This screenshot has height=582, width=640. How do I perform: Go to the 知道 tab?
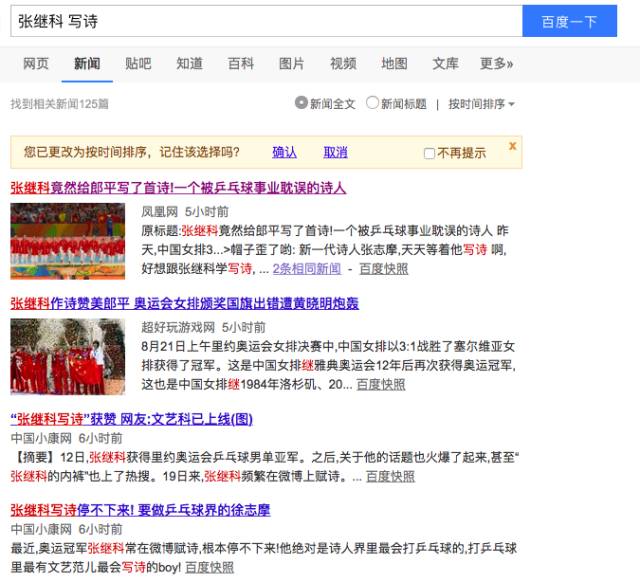(189, 64)
